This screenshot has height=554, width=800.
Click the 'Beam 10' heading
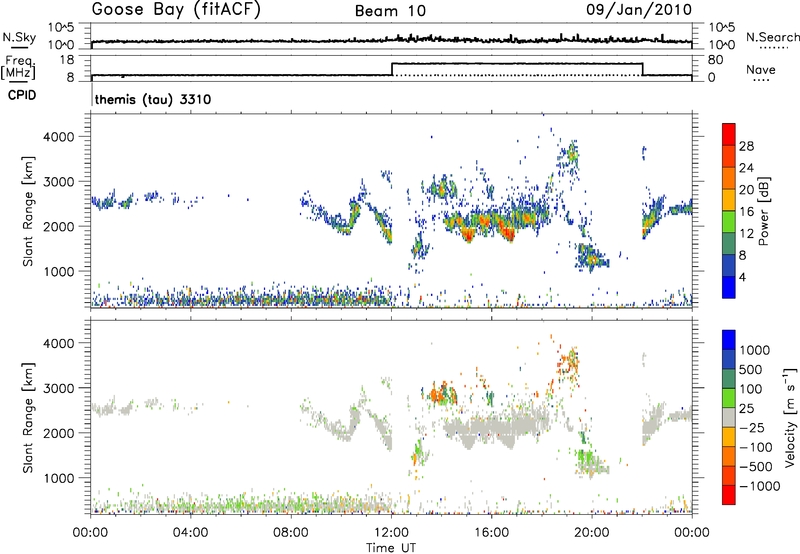(390, 11)
